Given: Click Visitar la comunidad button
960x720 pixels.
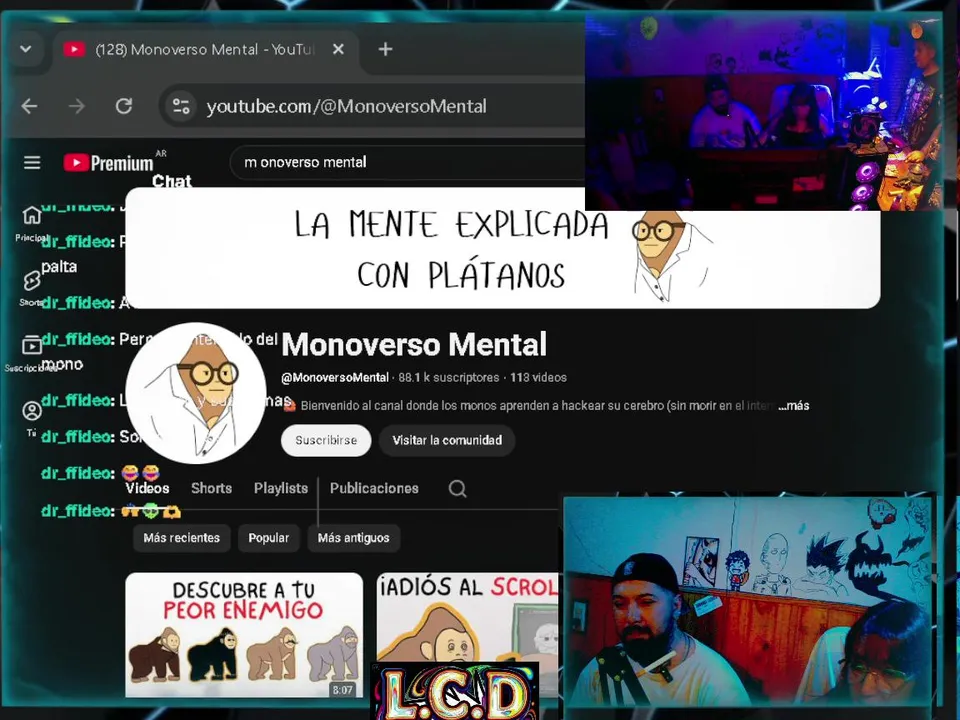Looking at the screenshot, I should (447, 440).
